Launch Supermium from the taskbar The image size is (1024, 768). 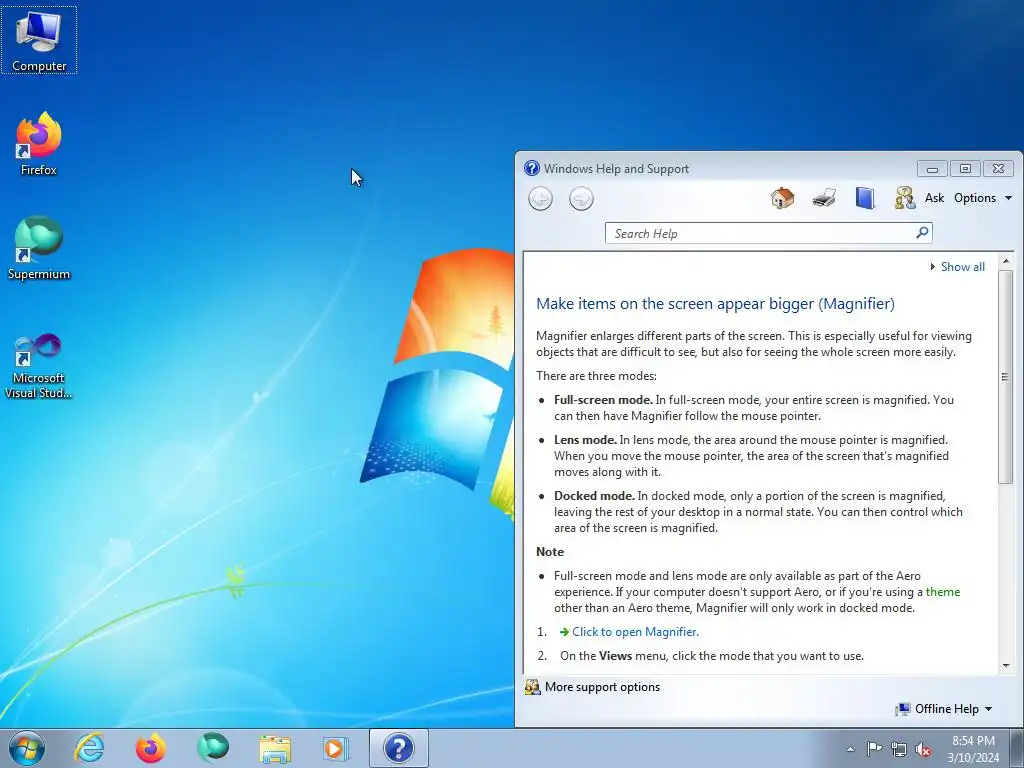pyautogui.click(x=213, y=748)
